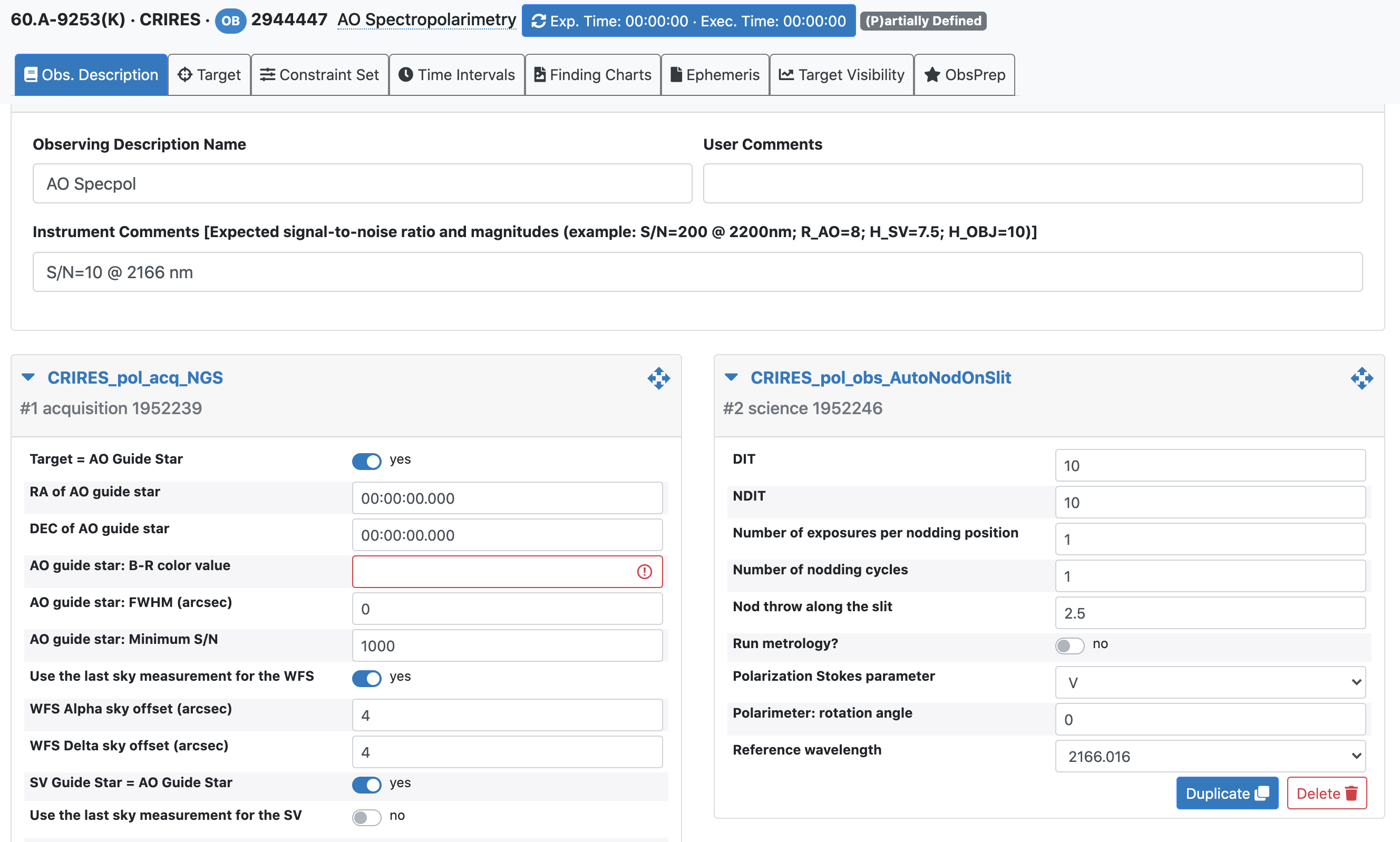
Task: Click the DIT value field
Action: 1209,465
